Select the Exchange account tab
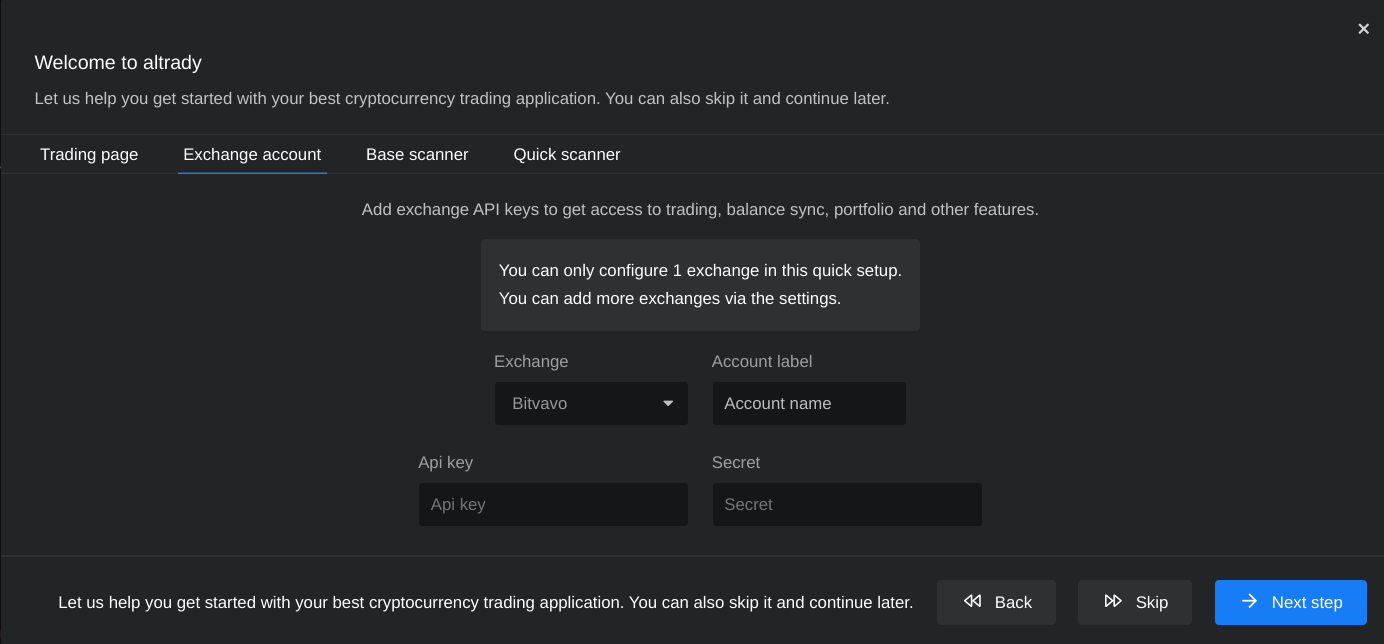This screenshot has height=644, width=1384. tap(252, 155)
